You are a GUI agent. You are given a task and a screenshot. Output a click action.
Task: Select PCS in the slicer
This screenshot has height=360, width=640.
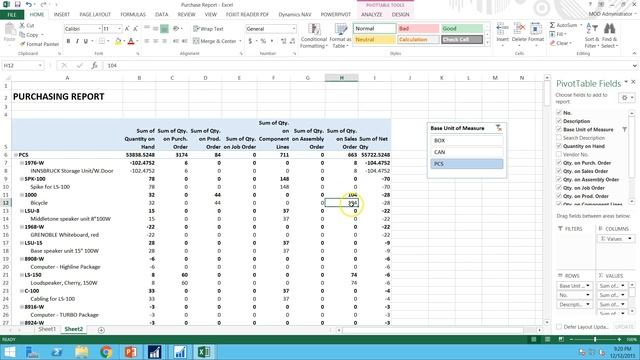(467, 164)
